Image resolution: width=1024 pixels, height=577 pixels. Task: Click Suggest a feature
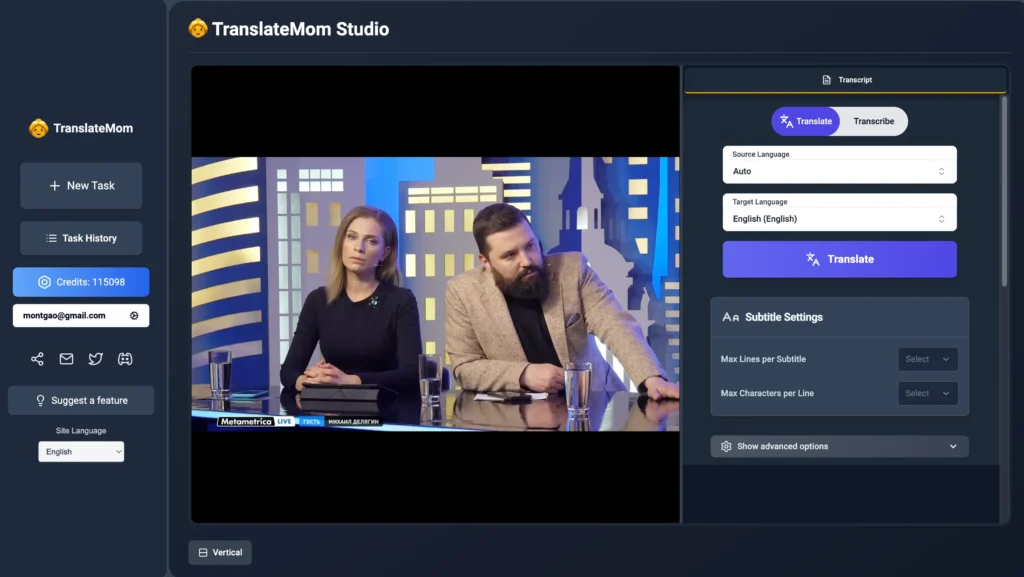coord(81,400)
